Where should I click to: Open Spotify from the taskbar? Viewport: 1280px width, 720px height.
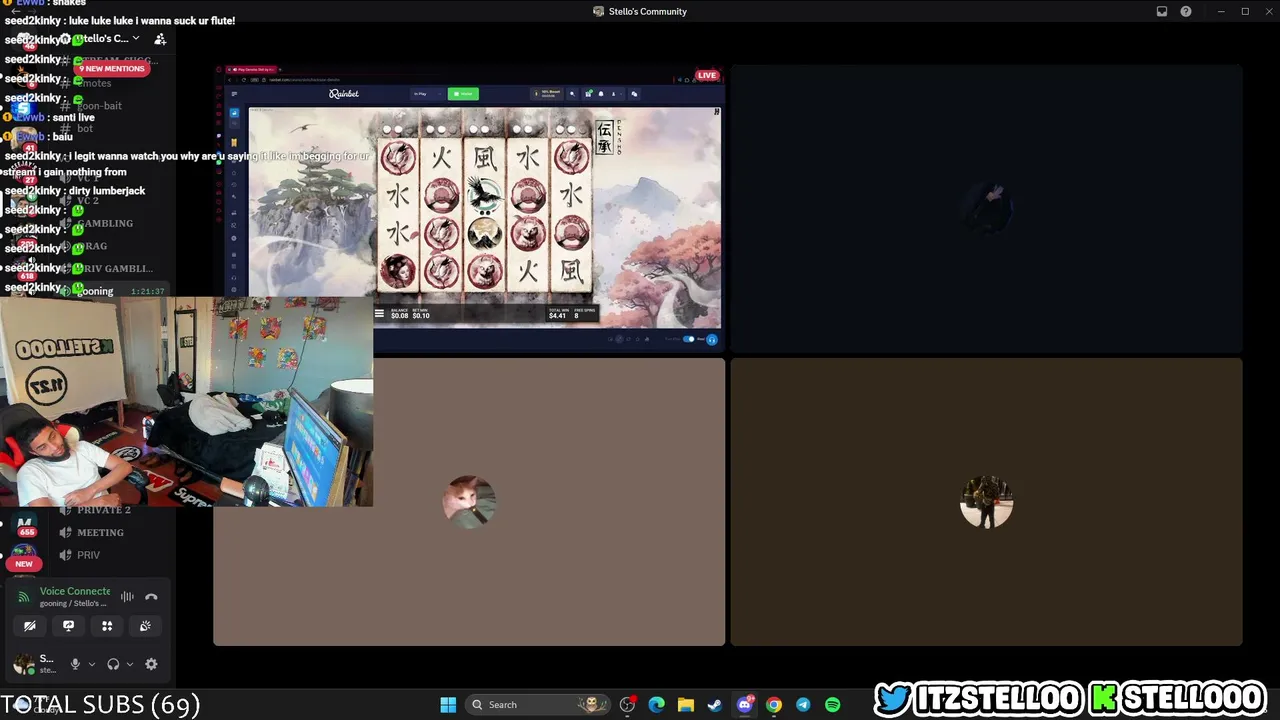[832, 705]
